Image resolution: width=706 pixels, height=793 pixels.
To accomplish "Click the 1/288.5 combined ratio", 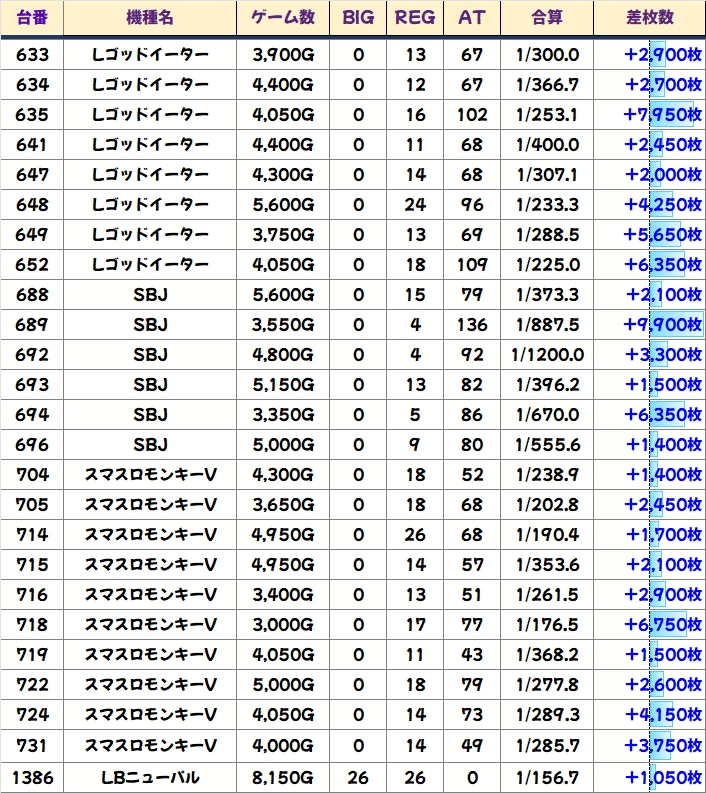I will [x=547, y=235].
